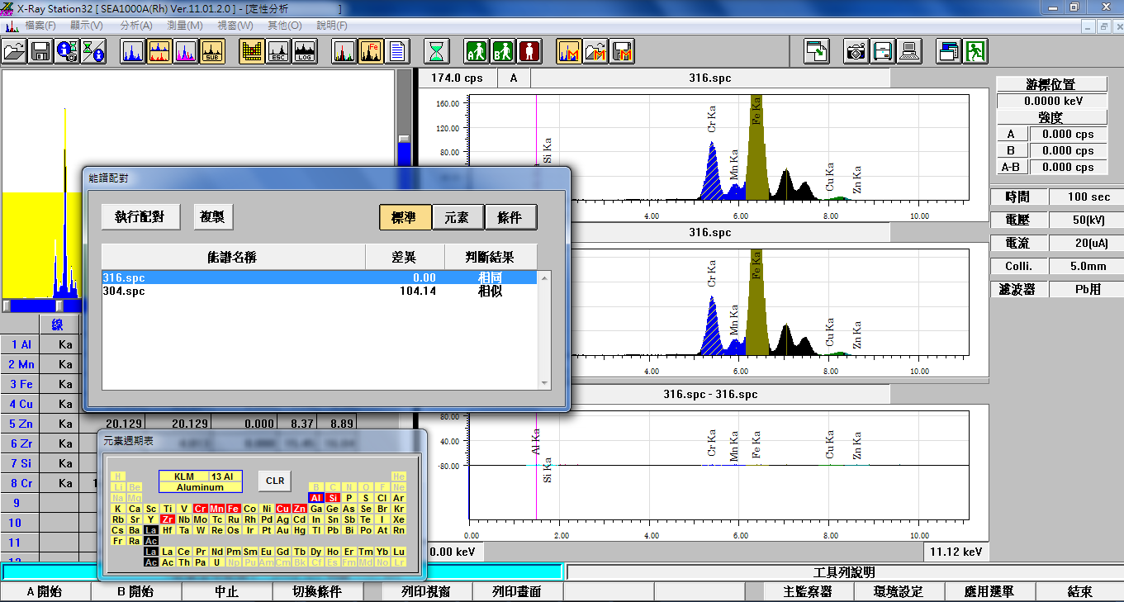Viewport: 1124px width, 602px height.
Task: Select the single blue spectrum display icon
Action: click(133, 52)
